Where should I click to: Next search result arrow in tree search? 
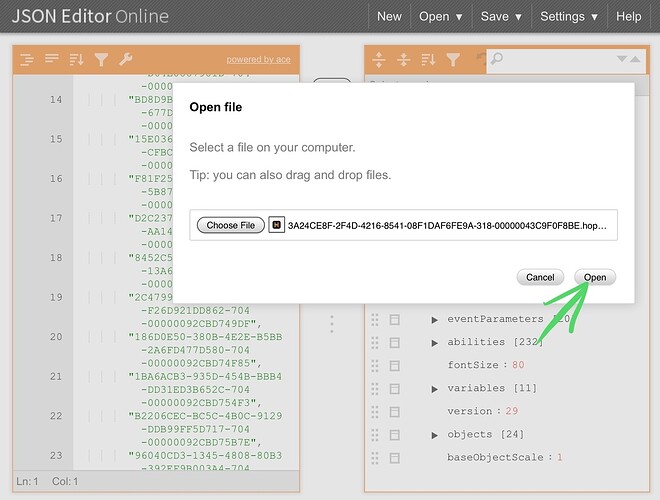point(622,59)
